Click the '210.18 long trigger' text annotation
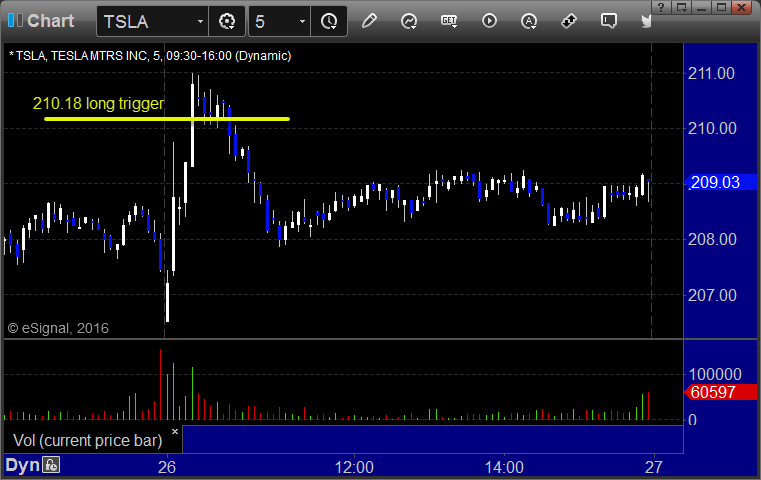 tap(99, 103)
